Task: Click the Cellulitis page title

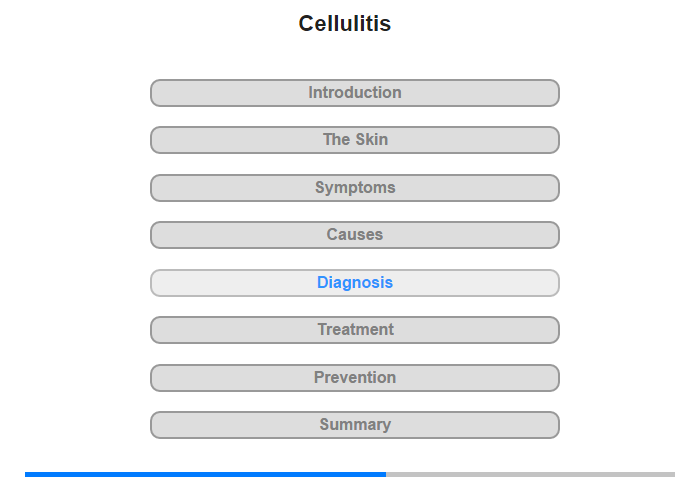Action: point(345,24)
